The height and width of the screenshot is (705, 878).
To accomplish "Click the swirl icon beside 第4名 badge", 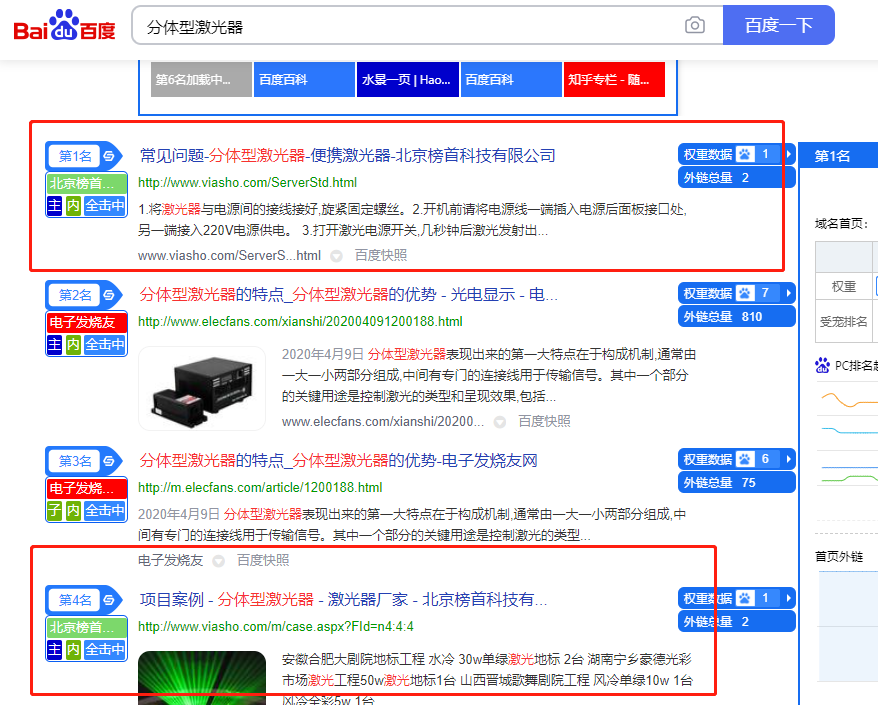I will [110, 600].
